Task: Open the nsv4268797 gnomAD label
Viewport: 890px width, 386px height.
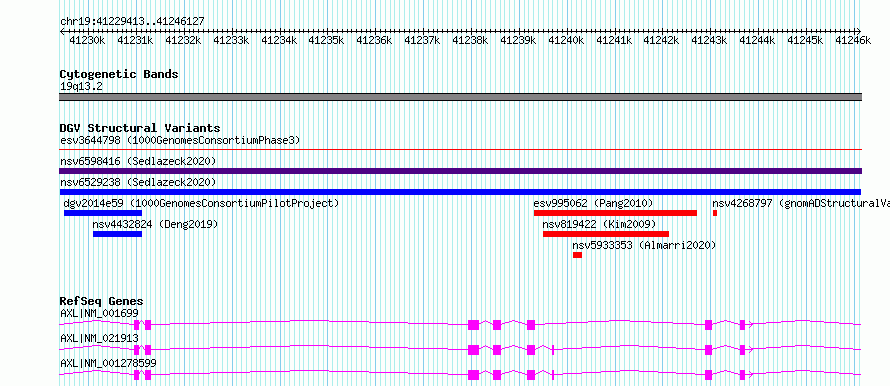Action: [x=800, y=203]
